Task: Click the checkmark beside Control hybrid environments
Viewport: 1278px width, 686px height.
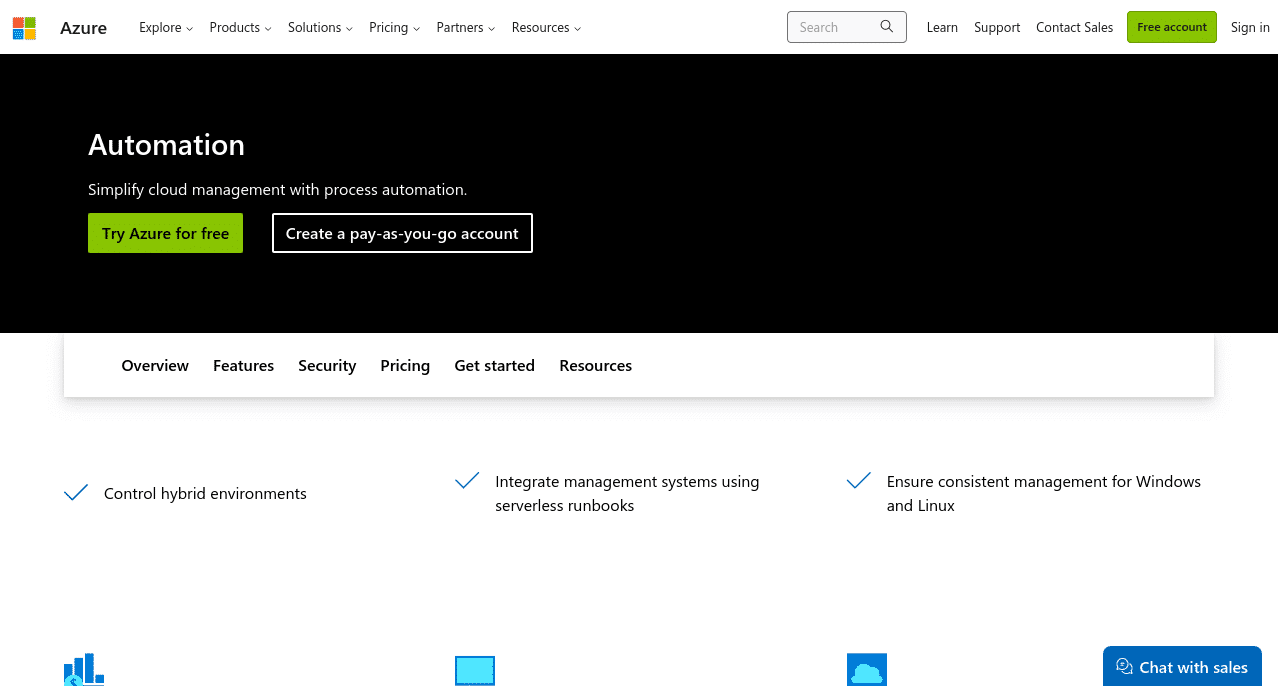Action: pos(76,493)
